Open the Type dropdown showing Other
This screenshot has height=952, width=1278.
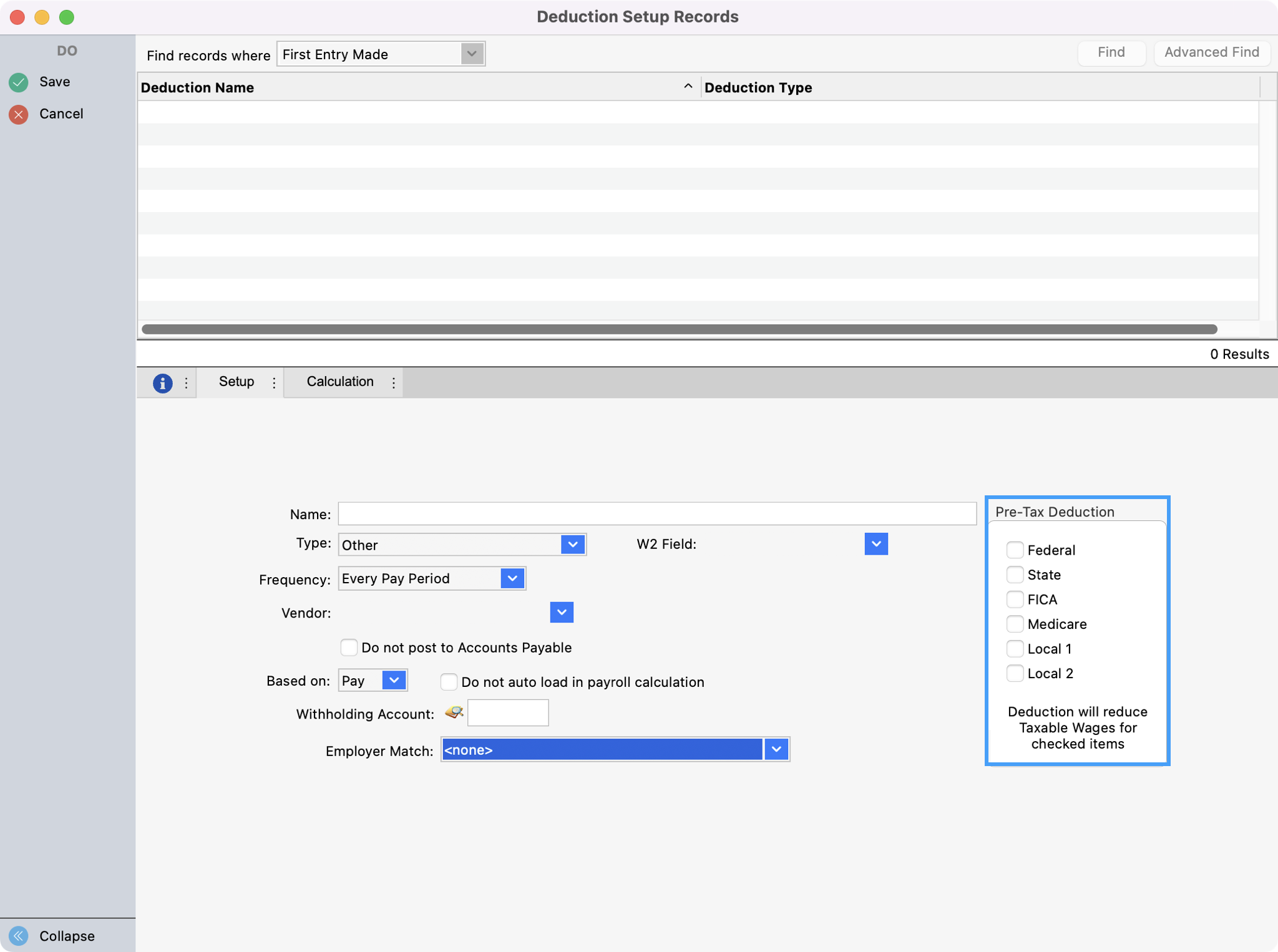[572, 544]
